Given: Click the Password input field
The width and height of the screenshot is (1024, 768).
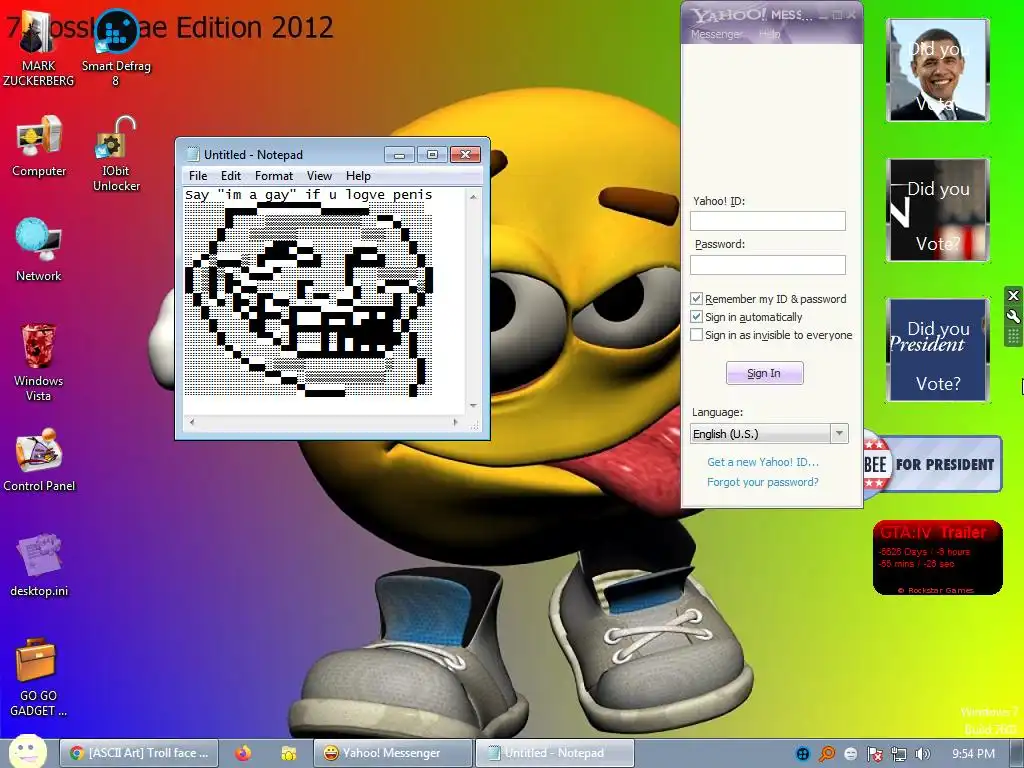Looking at the screenshot, I should point(768,264).
